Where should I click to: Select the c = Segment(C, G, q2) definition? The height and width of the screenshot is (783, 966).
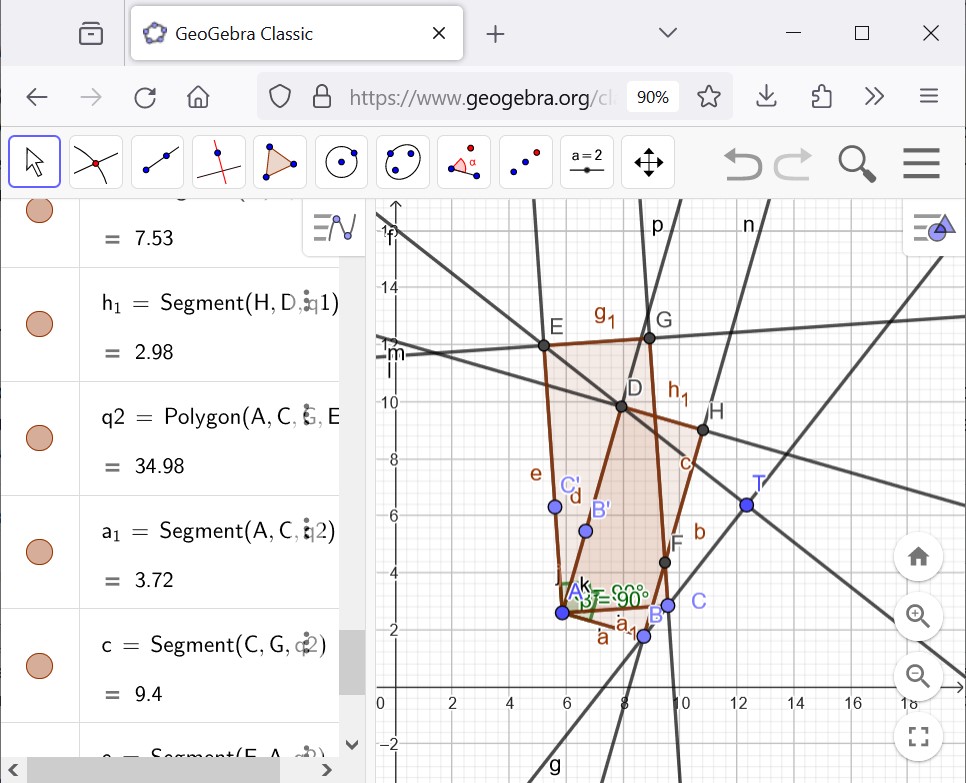point(214,644)
